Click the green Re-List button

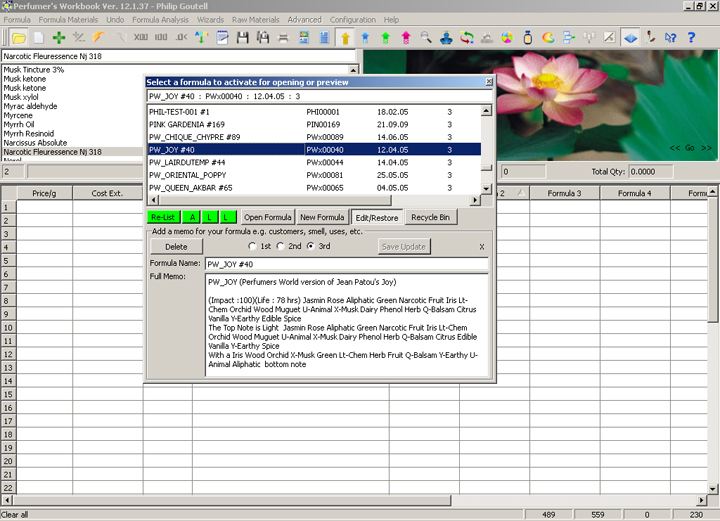(163, 217)
